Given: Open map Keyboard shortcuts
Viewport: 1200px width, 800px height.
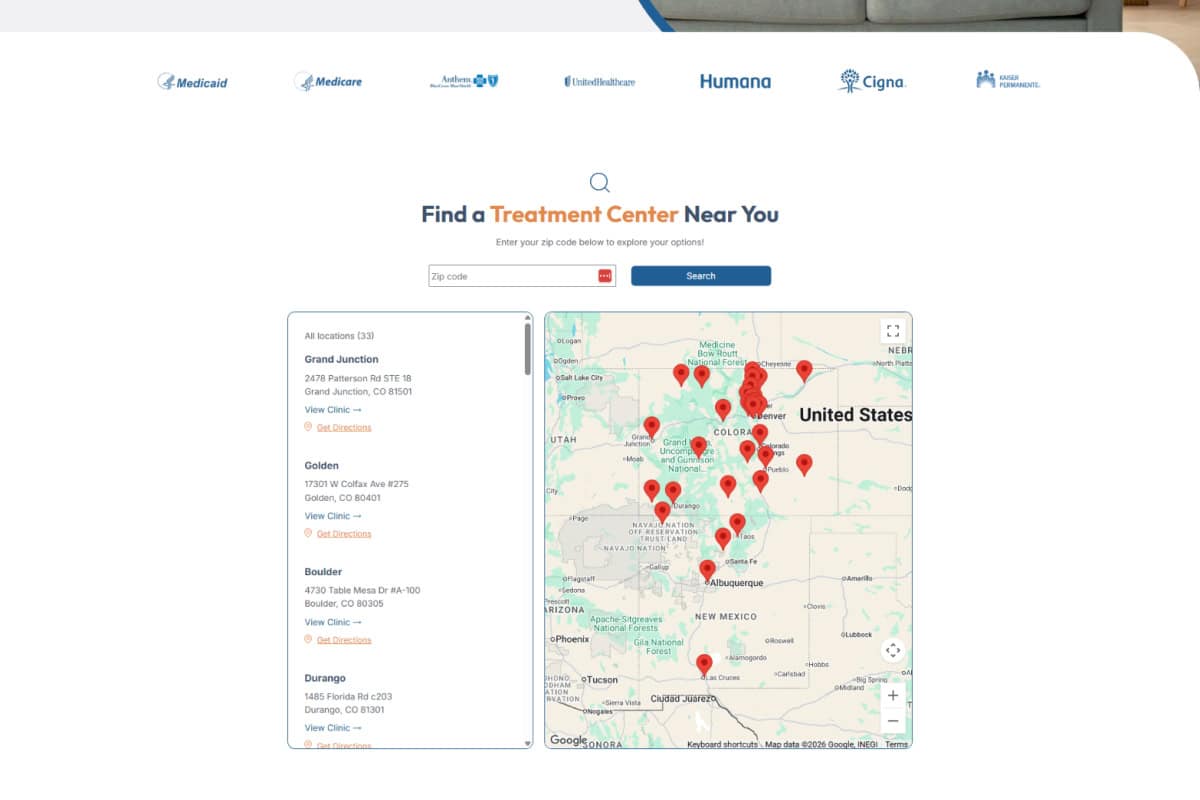Looking at the screenshot, I should [722, 744].
